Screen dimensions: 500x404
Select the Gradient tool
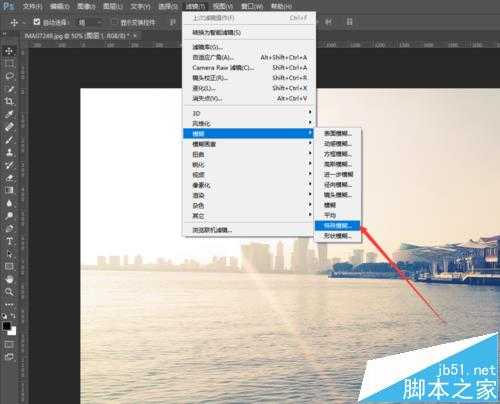click(x=9, y=190)
